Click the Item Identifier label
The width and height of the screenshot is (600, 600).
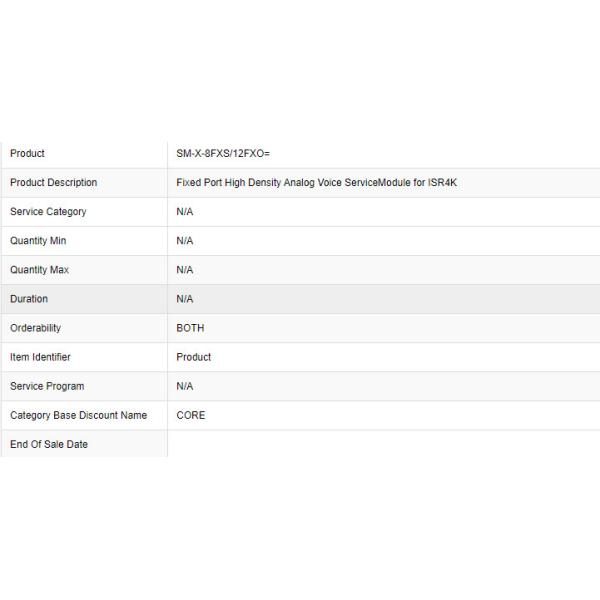coord(40,357)
